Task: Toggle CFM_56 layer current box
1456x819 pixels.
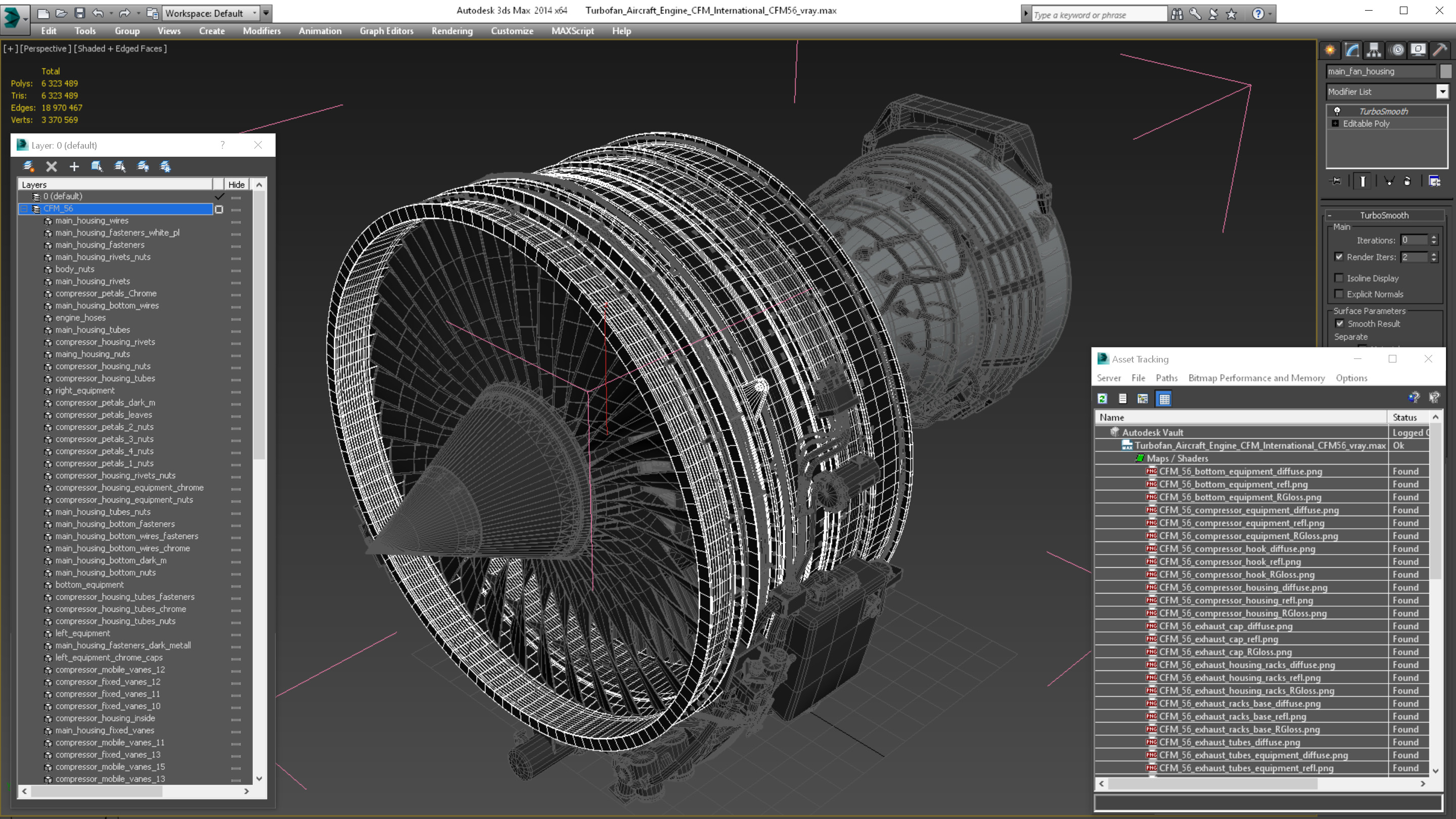Action: tap(219, 209)
